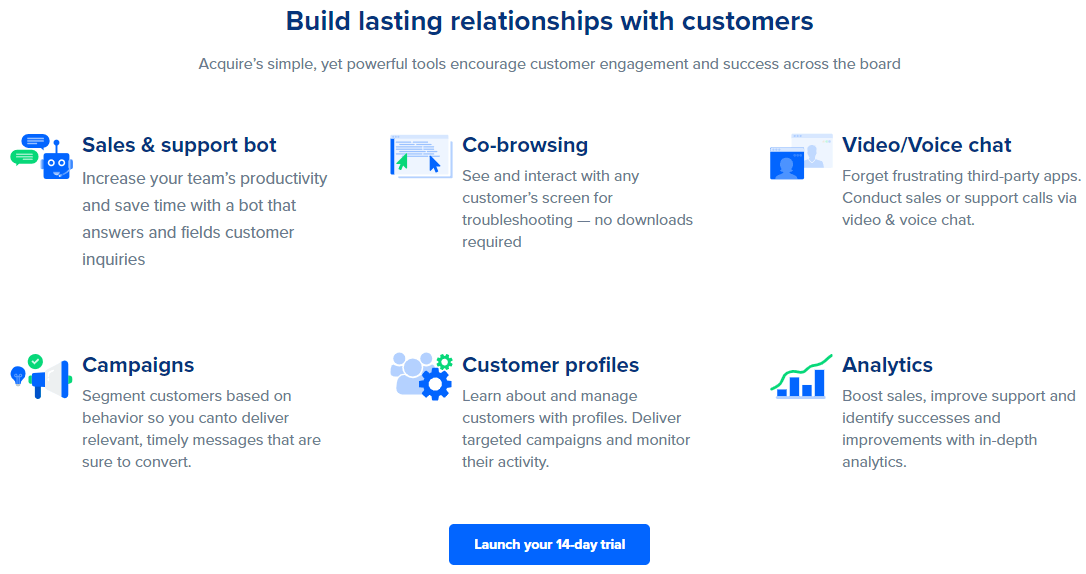Viewport: 1086px width, 574px height.
Task: Open the Analytics feature heading
Action: [x=887, y=365]
